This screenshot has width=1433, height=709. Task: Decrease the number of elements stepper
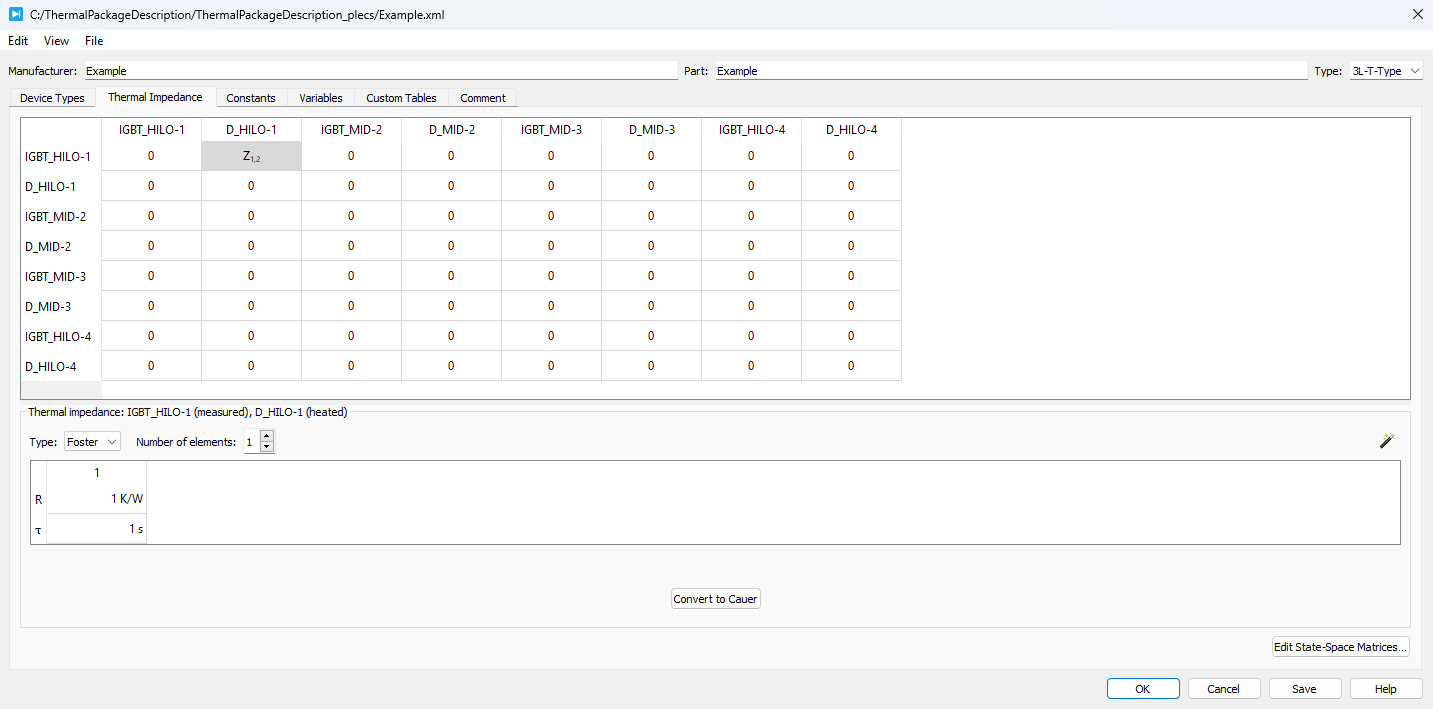tap(266, 447)
